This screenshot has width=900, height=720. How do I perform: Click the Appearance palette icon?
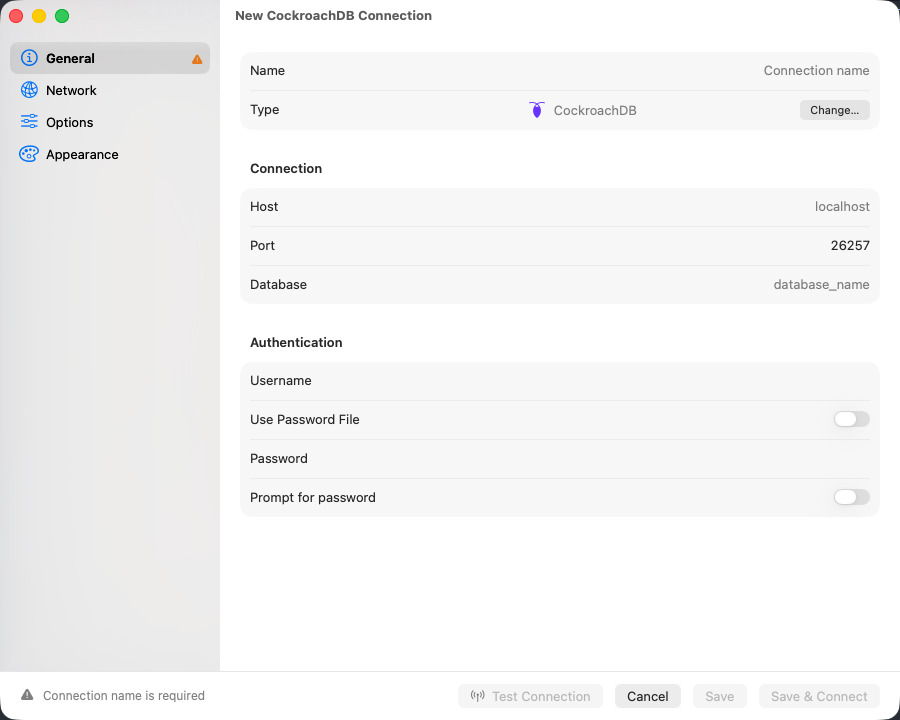click(x=29, y=154)
